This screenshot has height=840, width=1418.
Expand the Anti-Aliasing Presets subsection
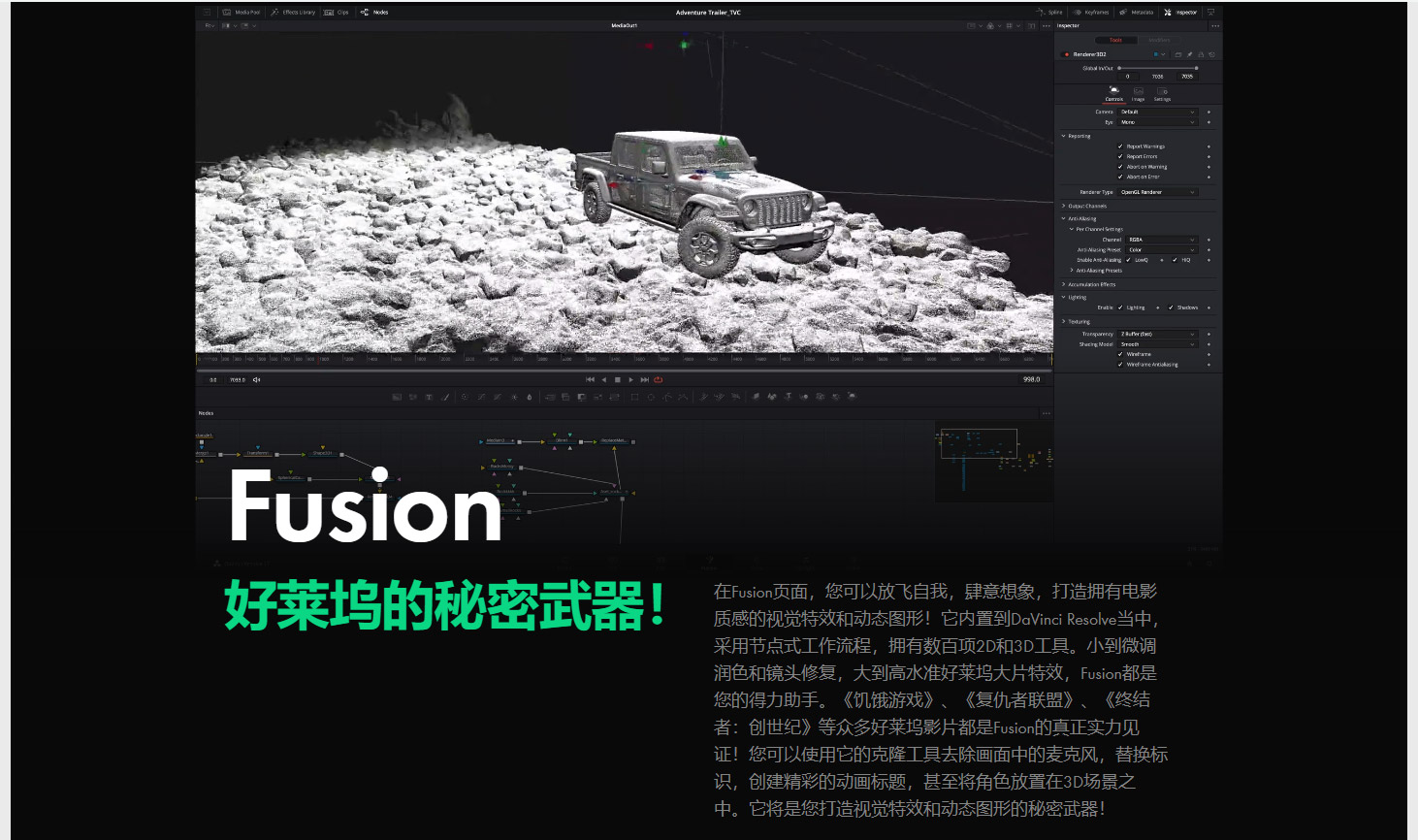click(1072, 271)
